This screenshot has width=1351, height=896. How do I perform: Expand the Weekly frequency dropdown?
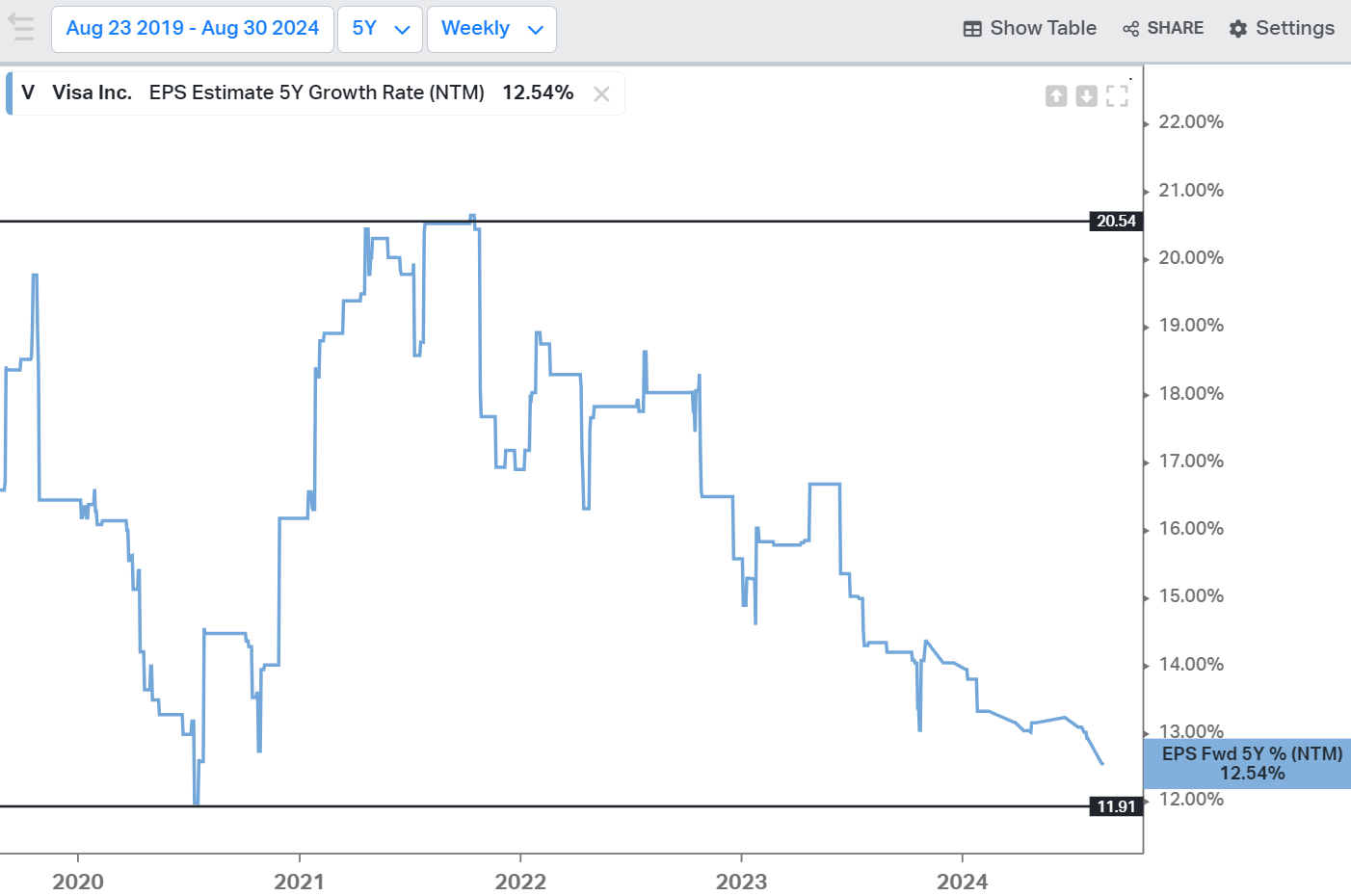tap(491, 29)
